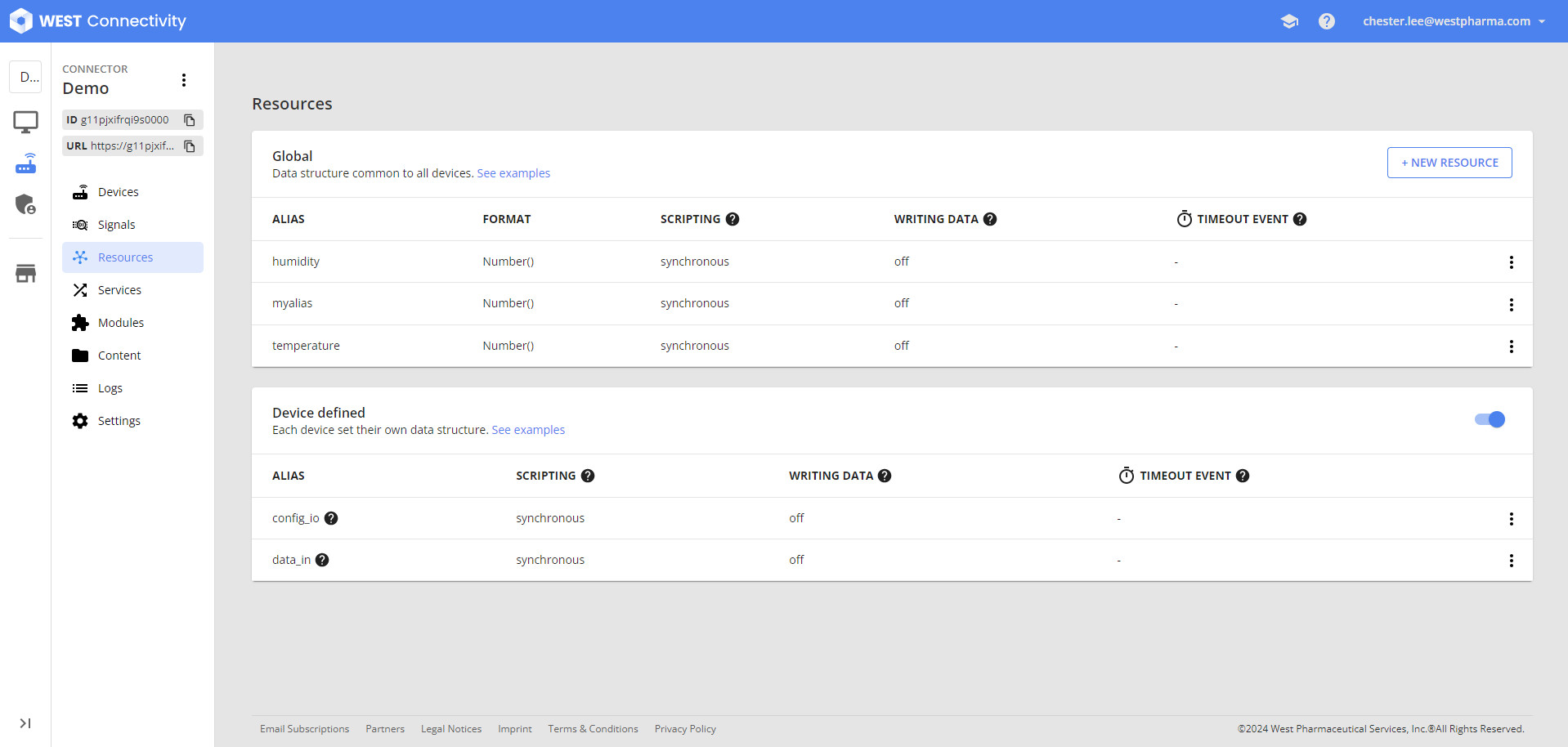Open options menu for data_in resource
Screen dimensions: 1568x747
tap(1511, 561)
